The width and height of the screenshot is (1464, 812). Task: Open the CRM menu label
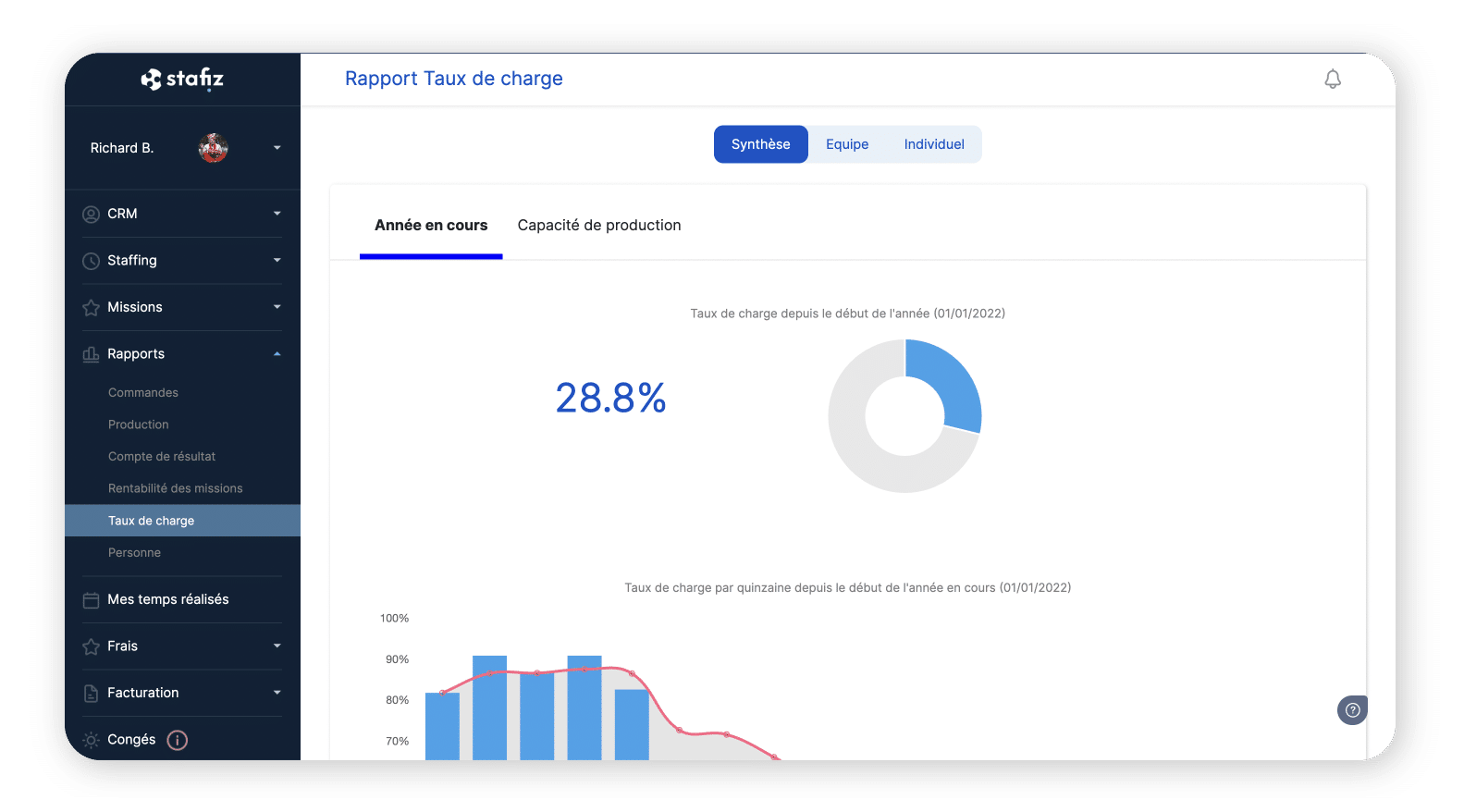122,214
